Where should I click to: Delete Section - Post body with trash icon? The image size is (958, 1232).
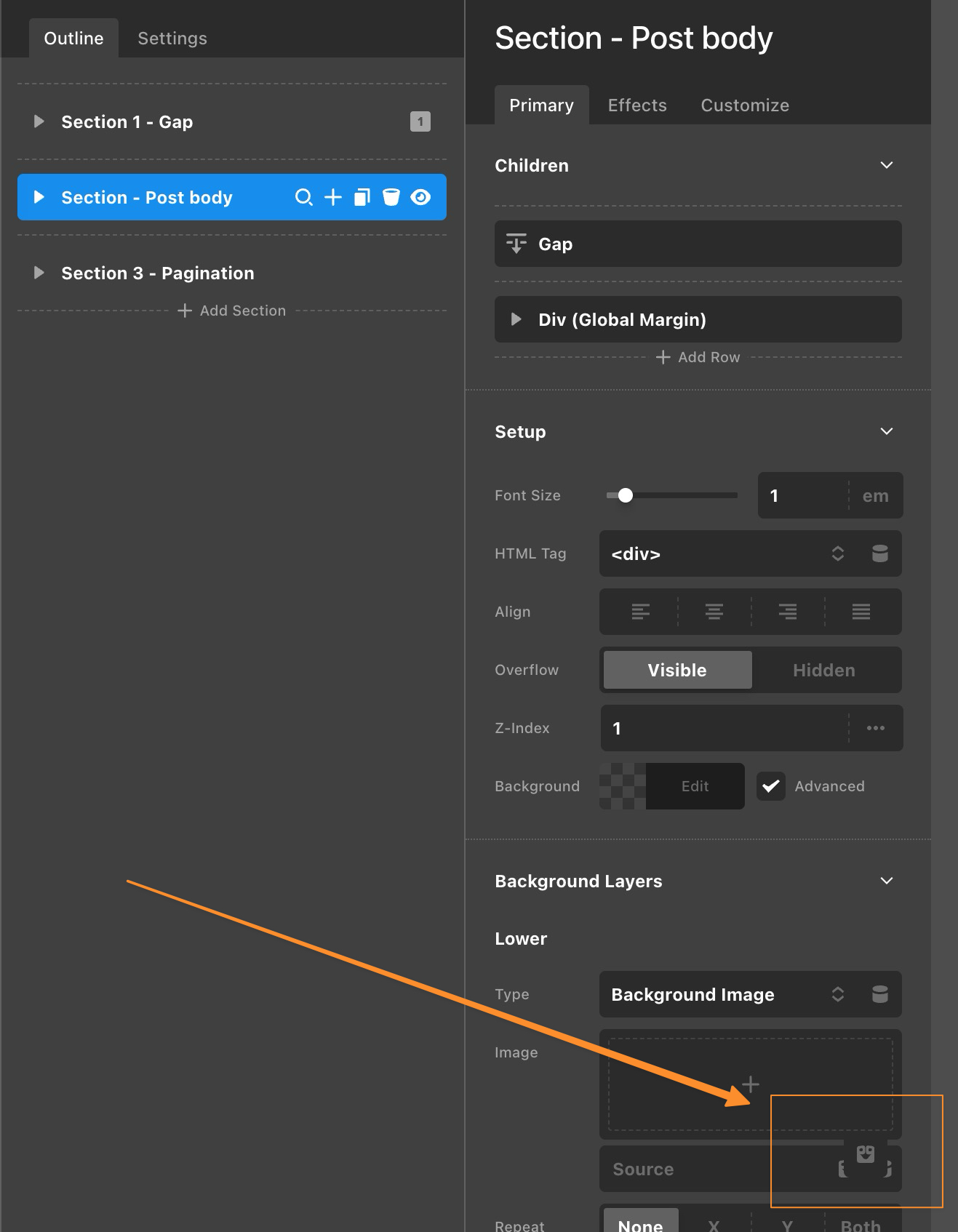[391, 197]
